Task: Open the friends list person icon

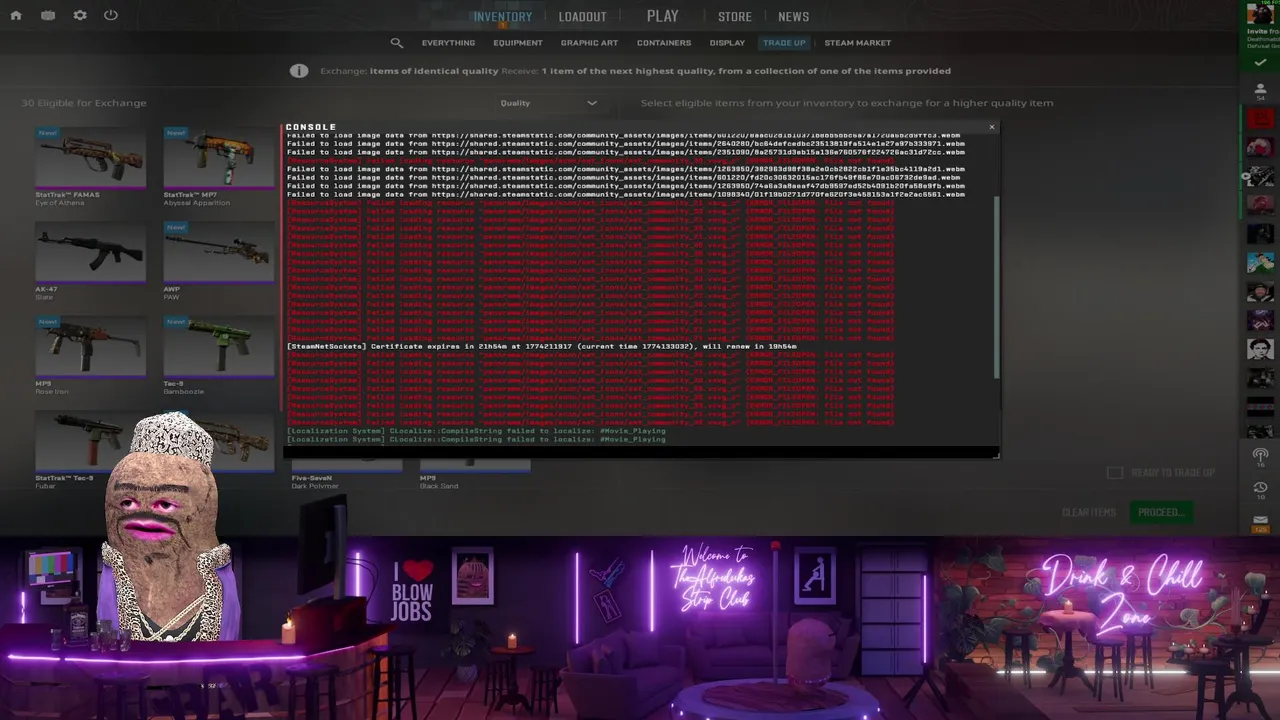Action: (x=1260, y=90)
